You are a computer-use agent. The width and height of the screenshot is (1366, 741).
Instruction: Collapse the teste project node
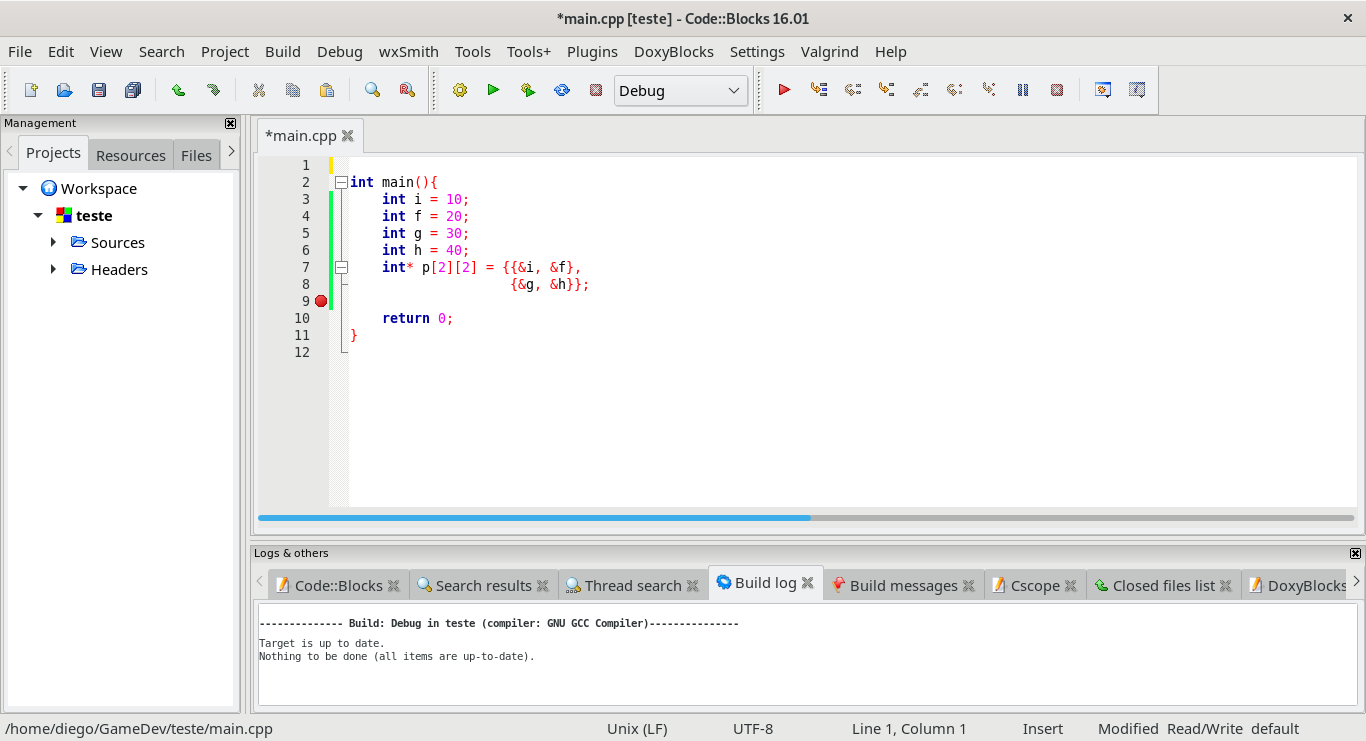(x=38, y=215)
